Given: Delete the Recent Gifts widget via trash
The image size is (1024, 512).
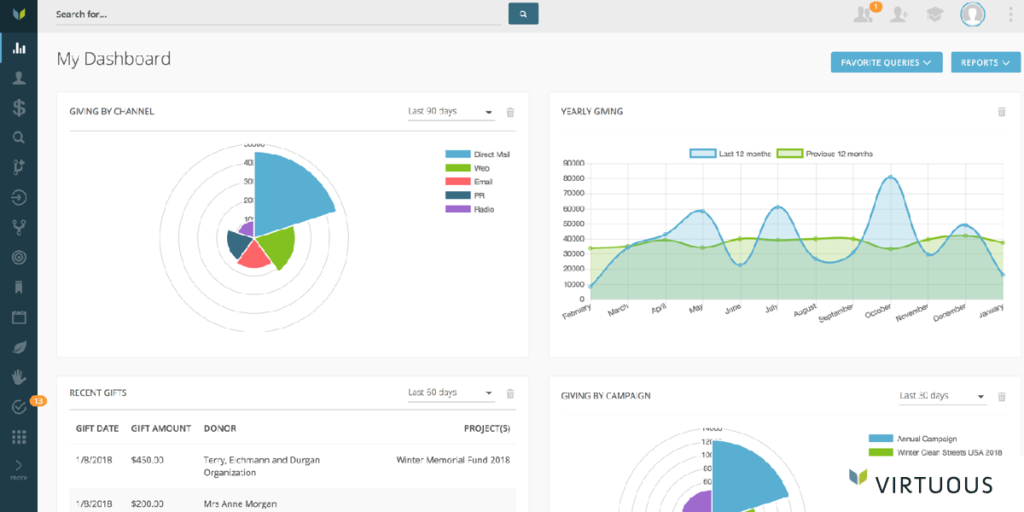Looking at the screenshot, I should pyautogui.click(x=511, y=394).
